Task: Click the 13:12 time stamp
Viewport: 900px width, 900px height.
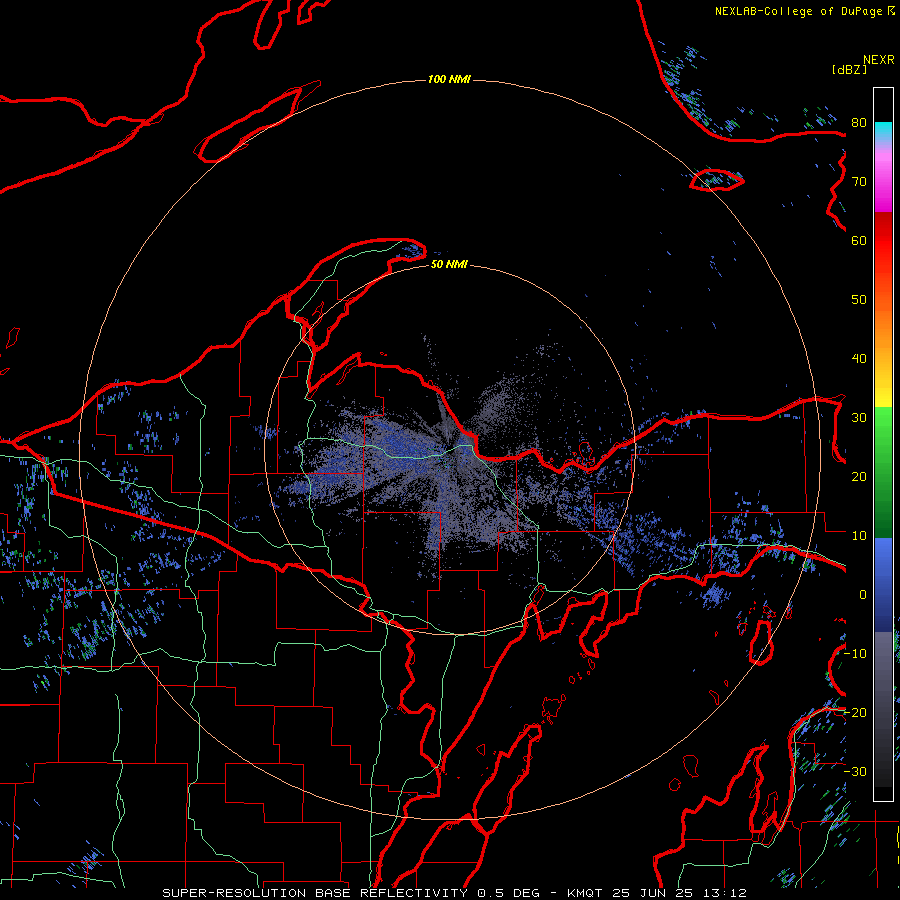Action: 724,893
